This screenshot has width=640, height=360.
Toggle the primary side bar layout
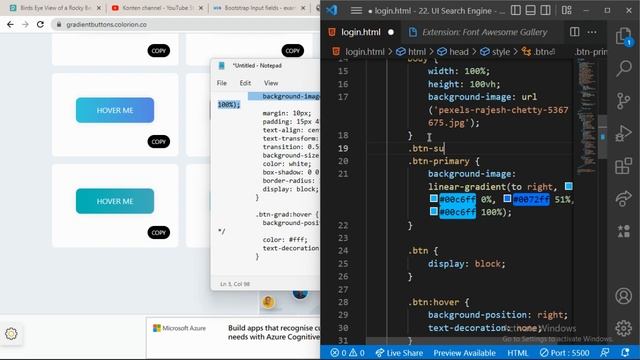coord(516,10)
